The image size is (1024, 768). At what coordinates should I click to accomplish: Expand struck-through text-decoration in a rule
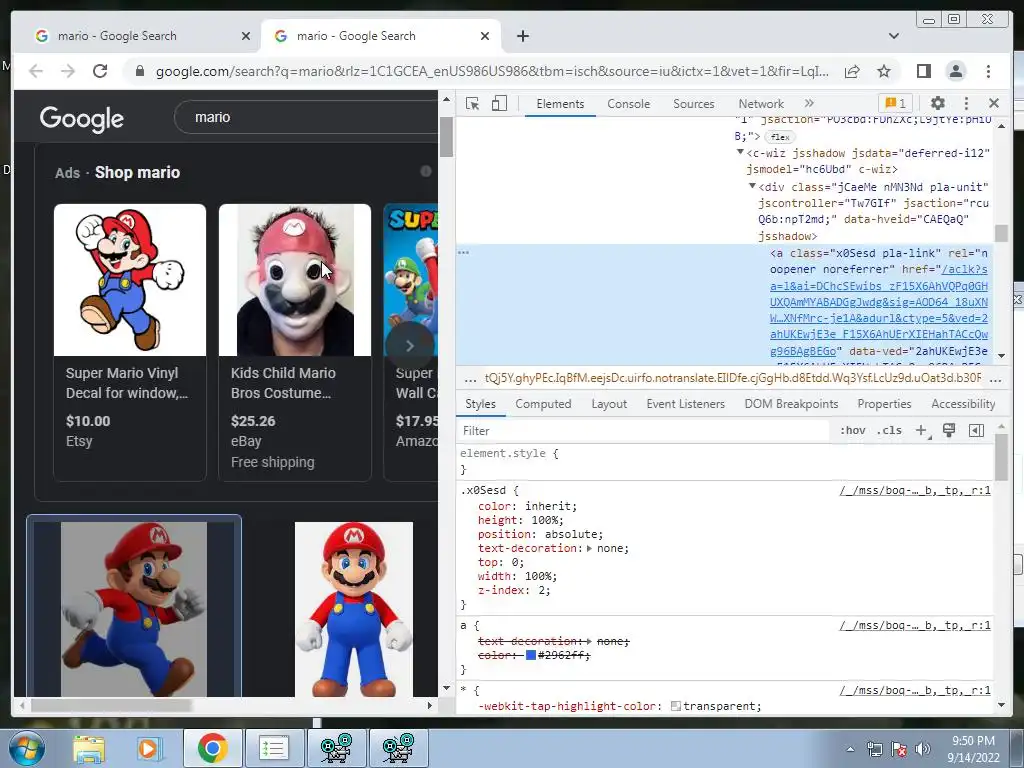[x=589, y=641]
